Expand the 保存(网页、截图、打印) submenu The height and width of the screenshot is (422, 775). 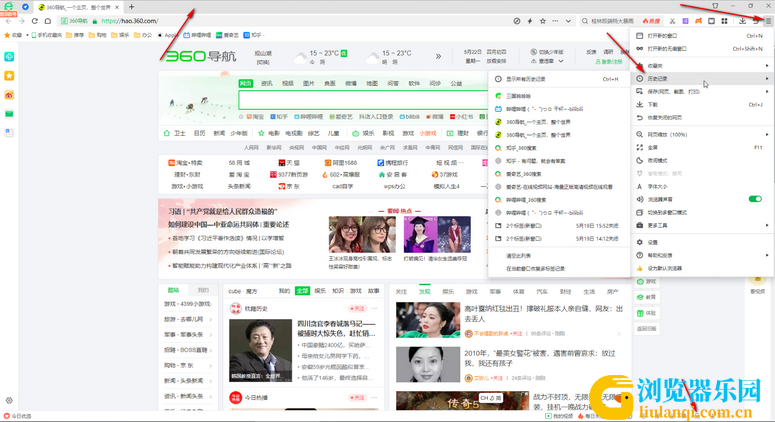[702, 91]
